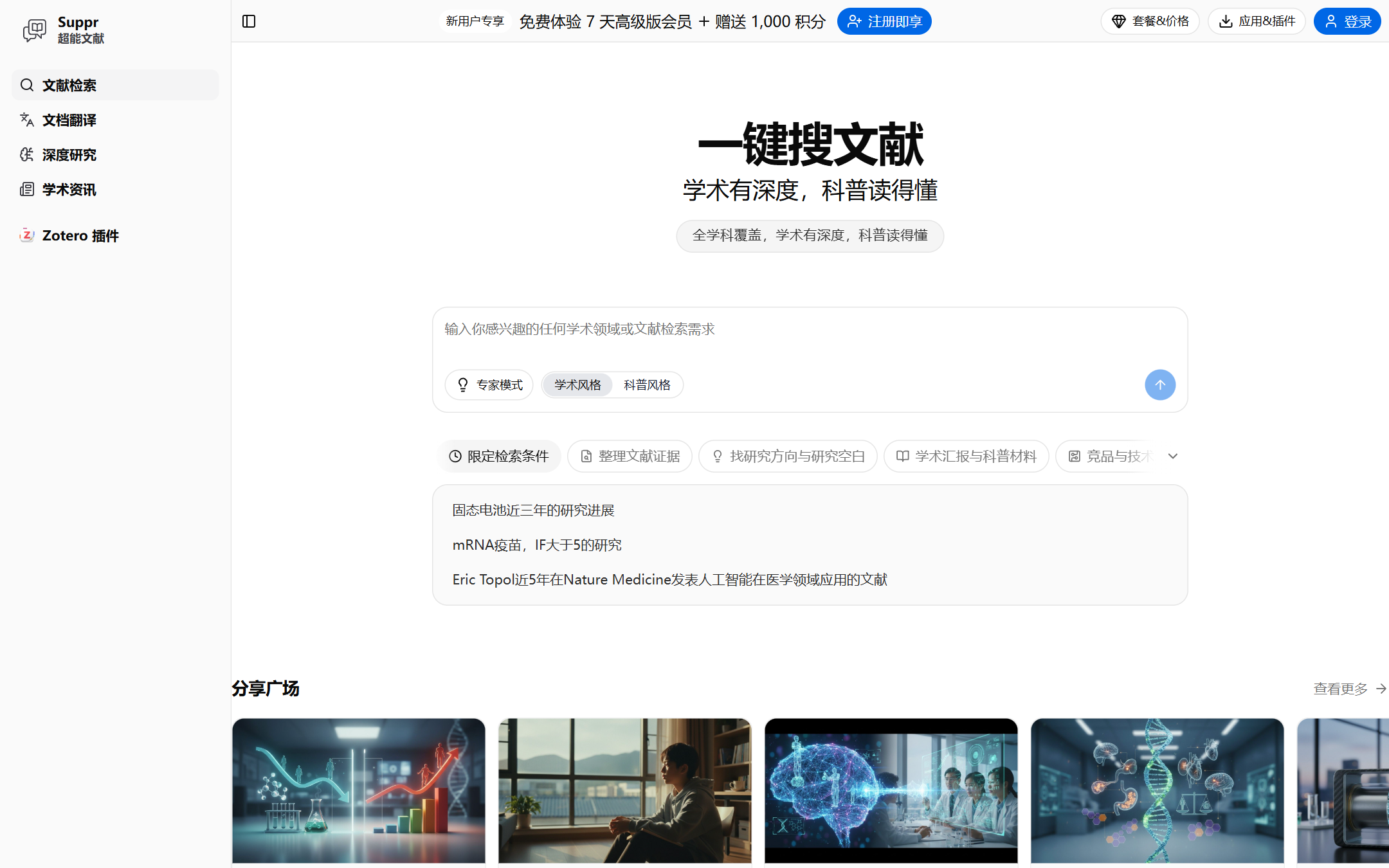Click the book icon in 学术汇报与科普材料

pyautogui.click(x=903, y=456)
